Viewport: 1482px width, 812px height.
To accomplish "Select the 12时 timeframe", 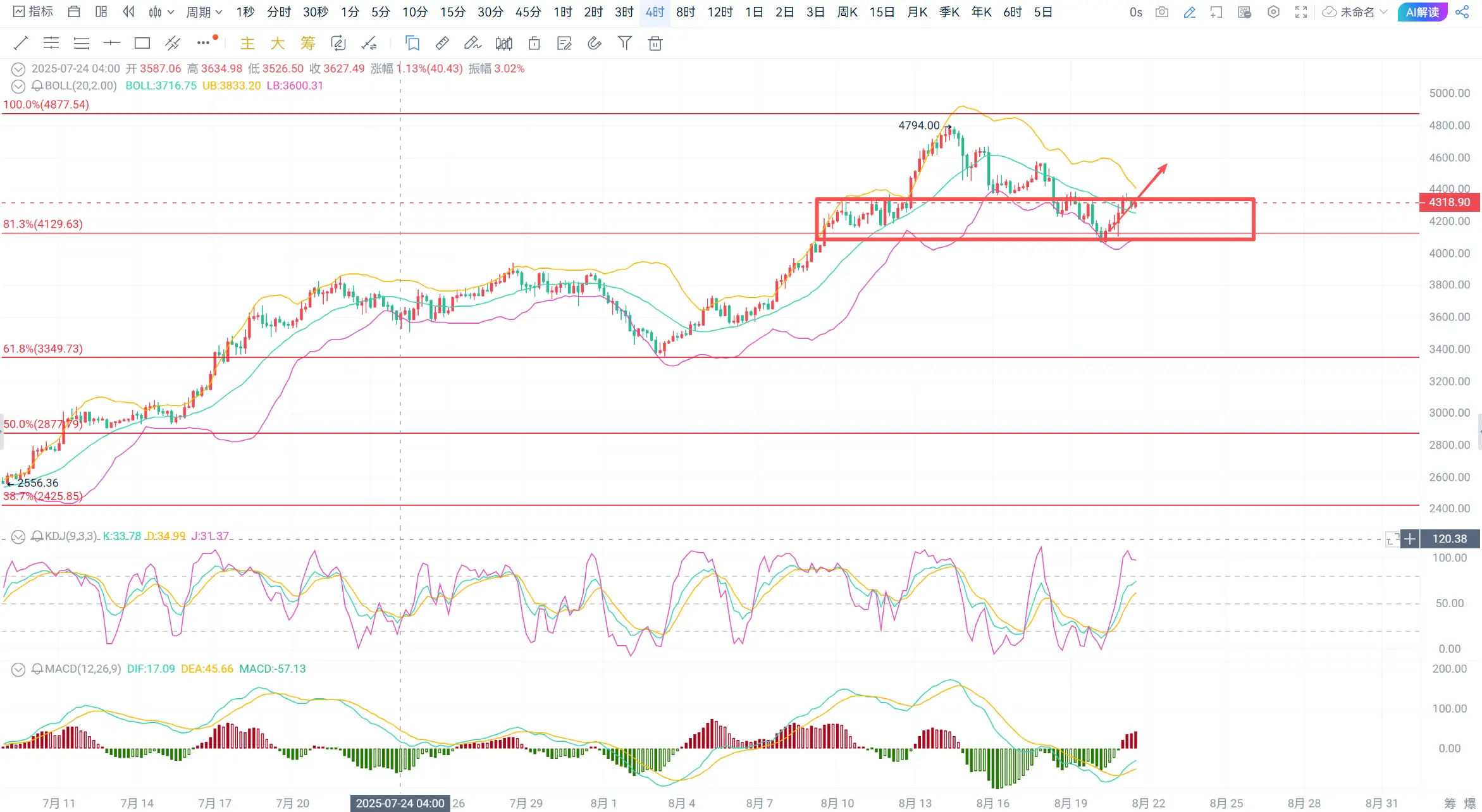I will pyautogui.click(x=720, y=11).
